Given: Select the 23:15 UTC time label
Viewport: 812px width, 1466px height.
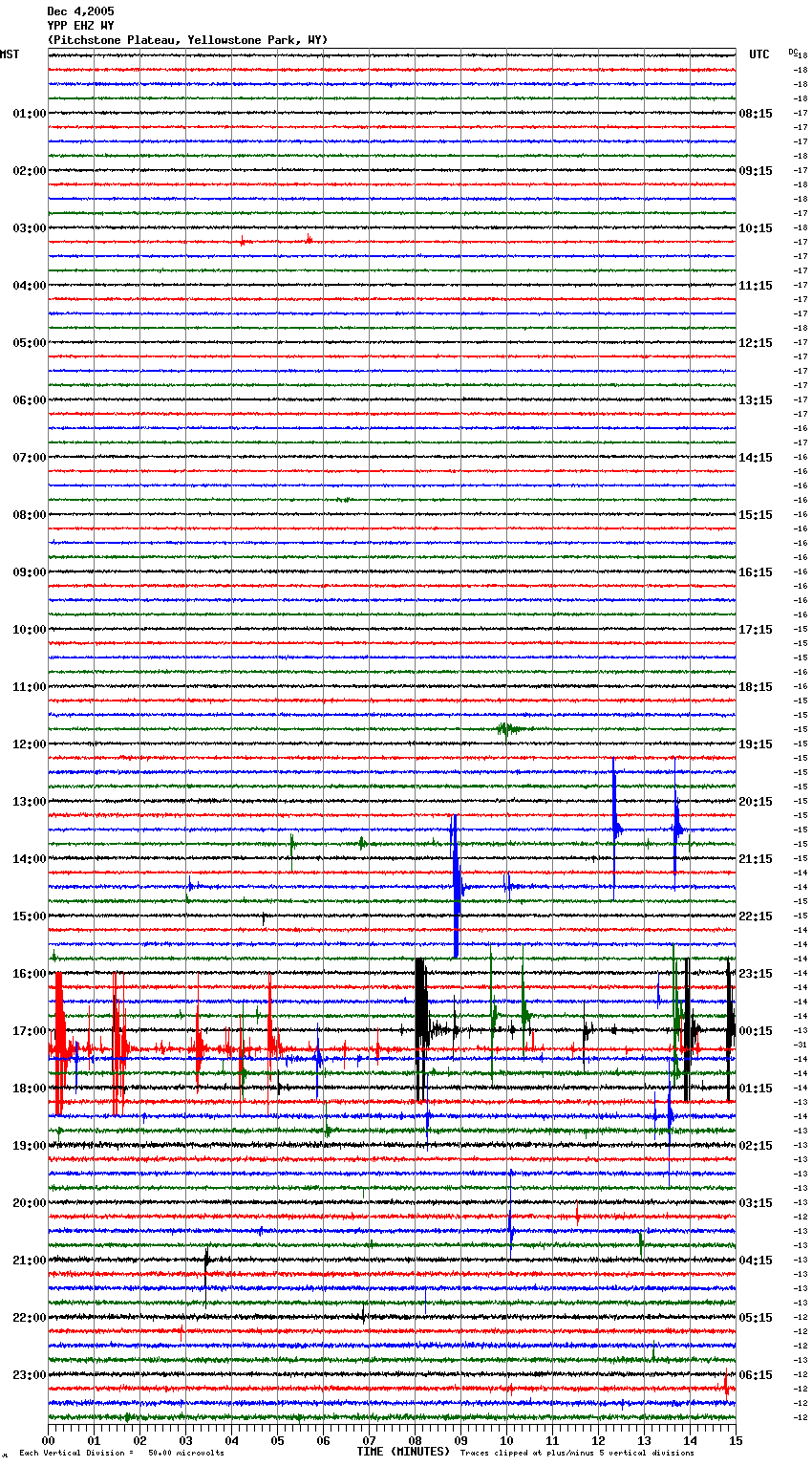Looking at the screenshot, I should 756,974.
